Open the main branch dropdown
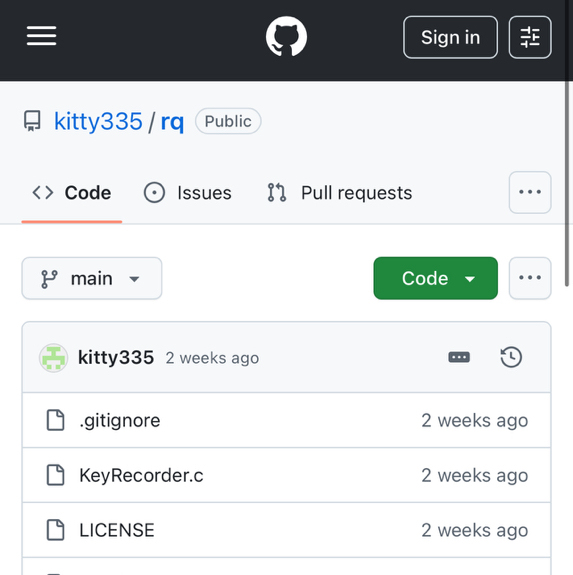 [x=92, y=278]
